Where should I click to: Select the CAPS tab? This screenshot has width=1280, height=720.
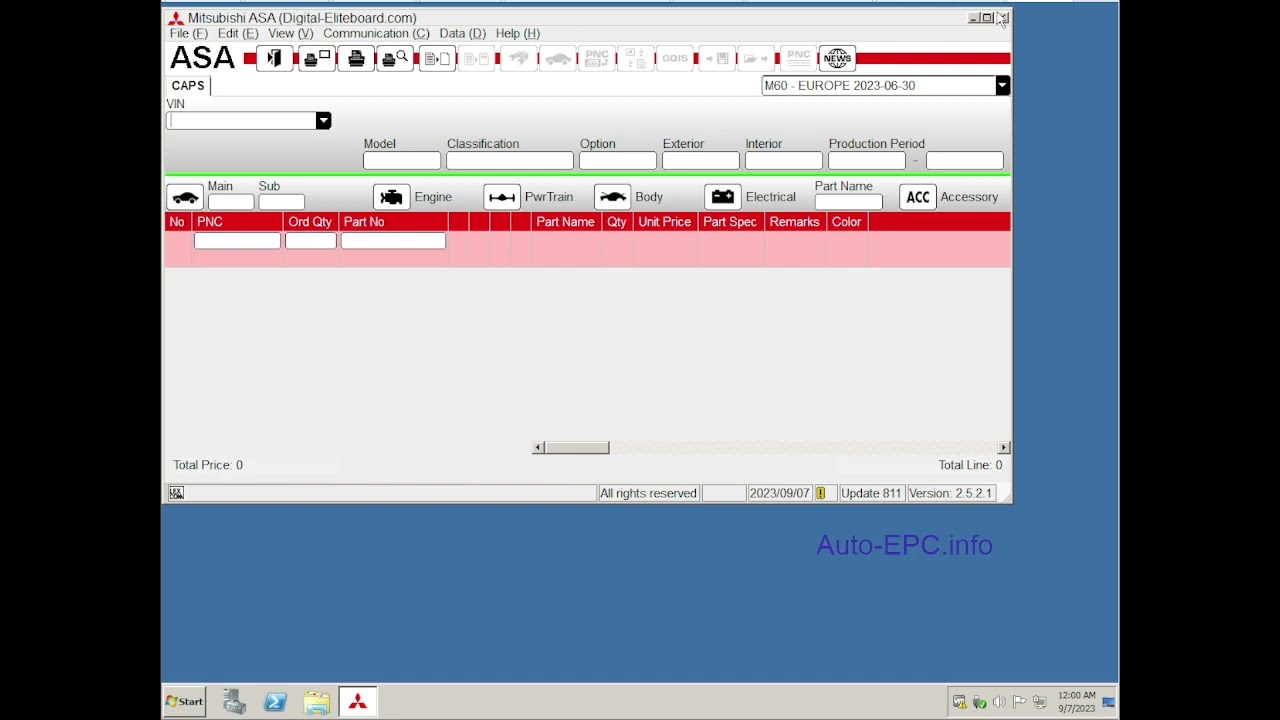click(x=188, y=86)
